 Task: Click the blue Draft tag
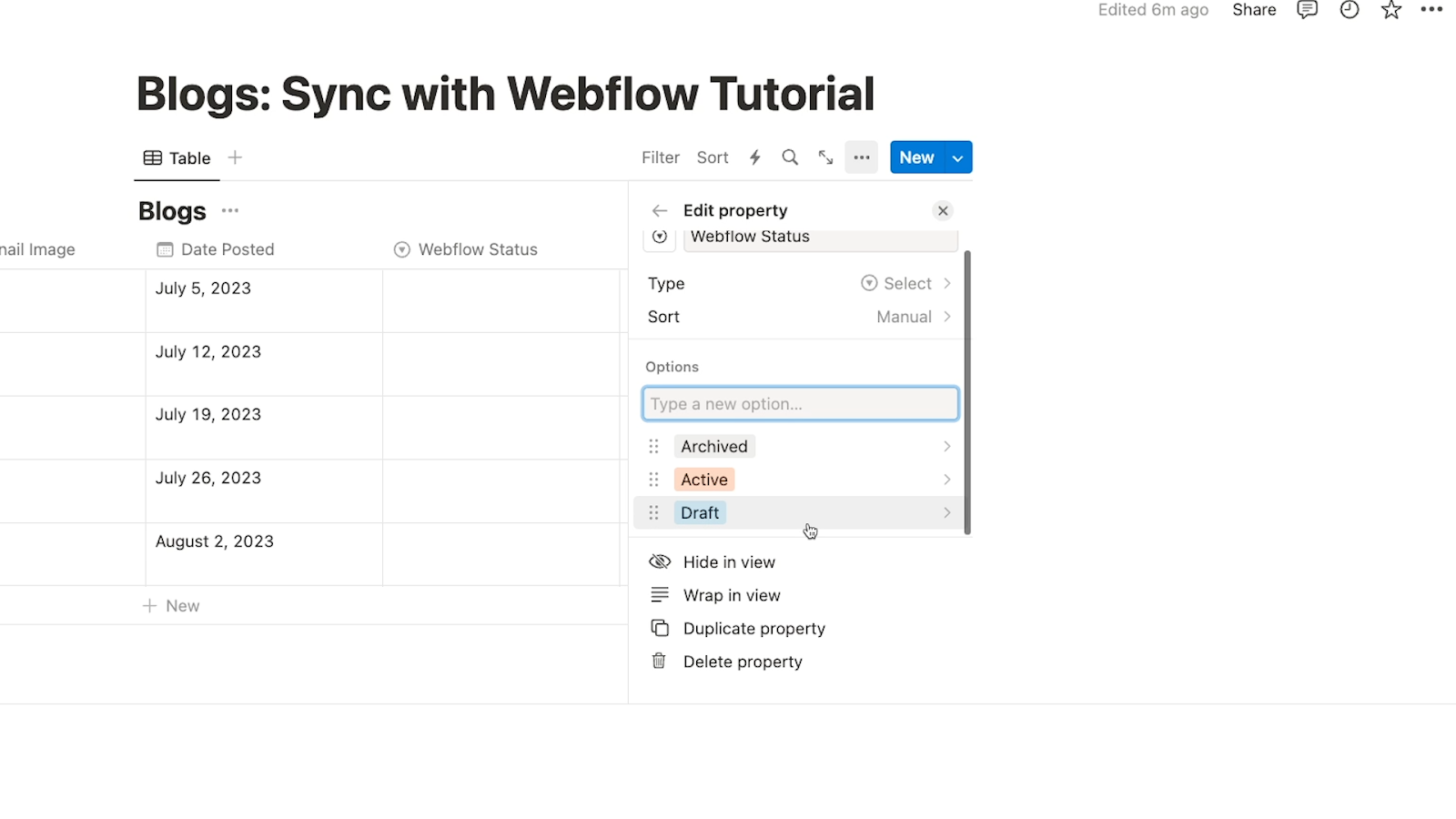click(700, 513)
